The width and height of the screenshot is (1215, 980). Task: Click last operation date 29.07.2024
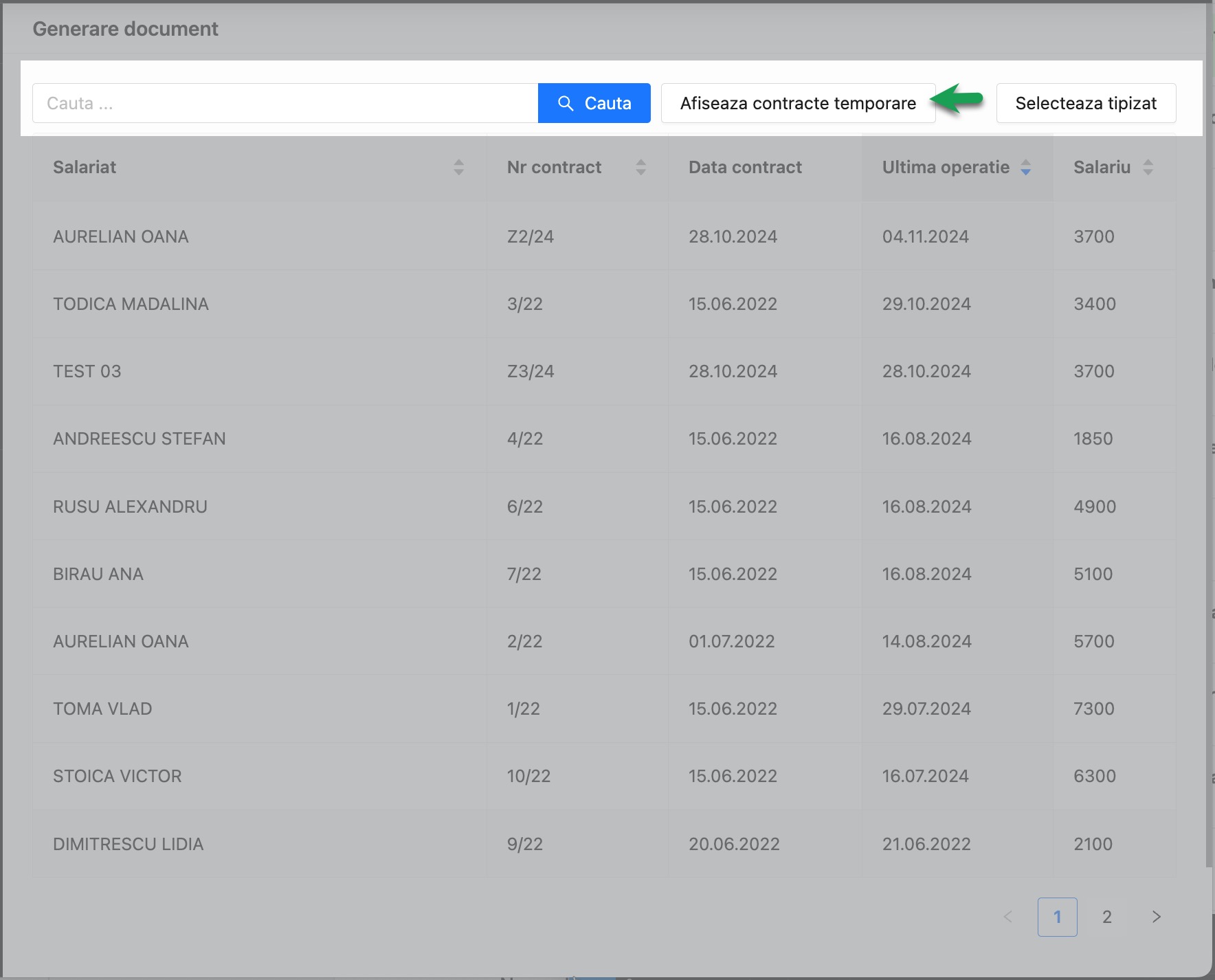pyautogui.click(x=926, y=709)
